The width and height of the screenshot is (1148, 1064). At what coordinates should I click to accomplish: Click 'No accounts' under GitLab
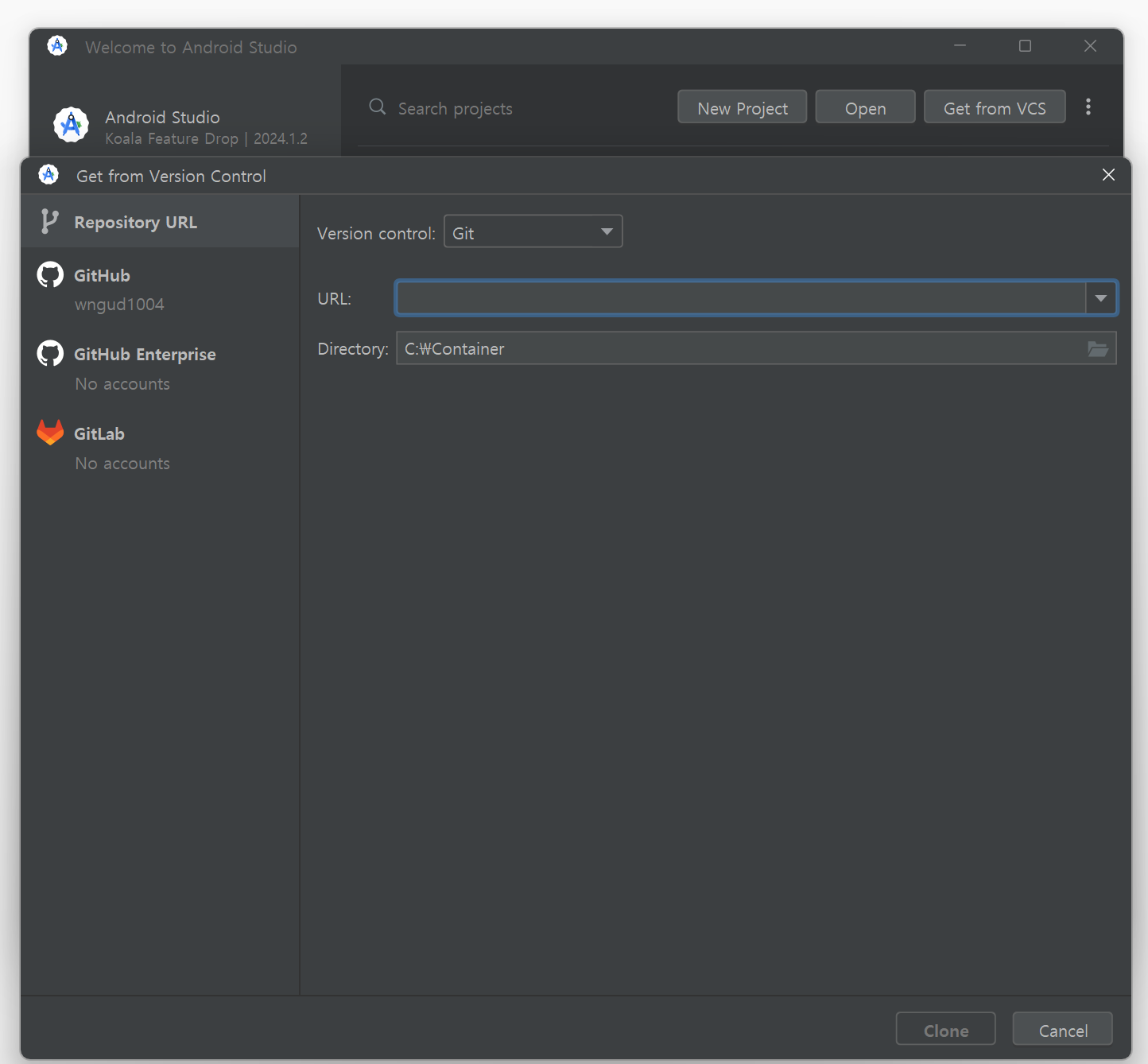122,464
